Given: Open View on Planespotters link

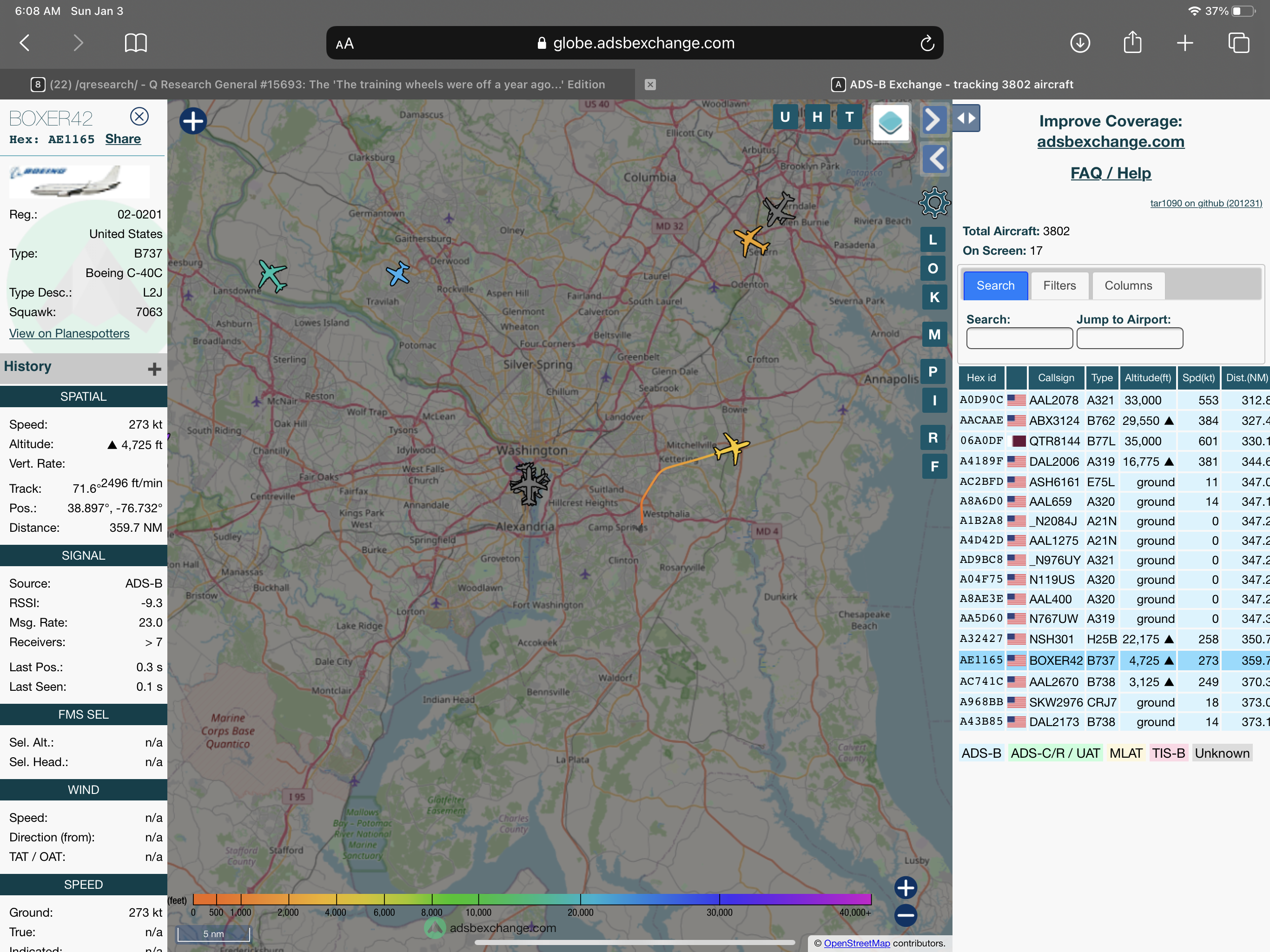Looking at the screenshot, I should (x=69, y=333).
